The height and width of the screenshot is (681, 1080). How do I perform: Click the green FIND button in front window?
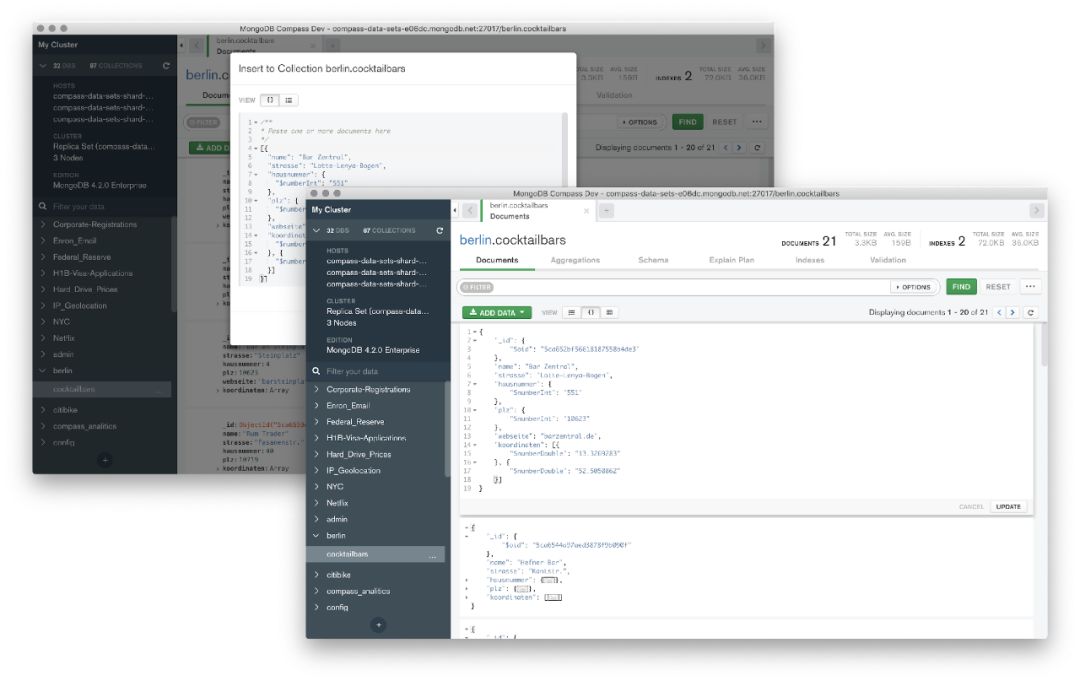[x=961, y=286]
